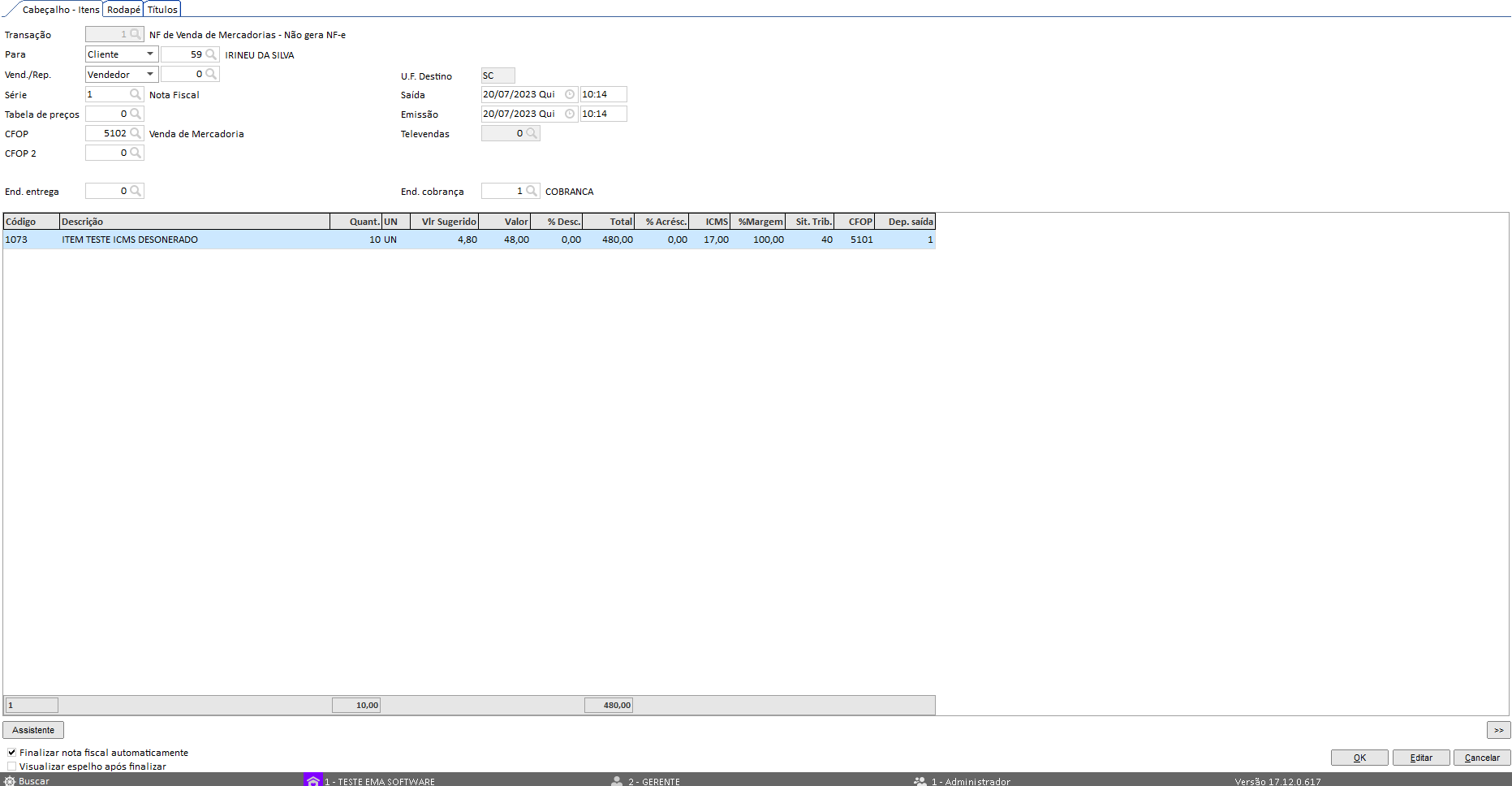Open the Títulos tab
This screenshot has width=1512, height=786.
(x=162, y=10)
